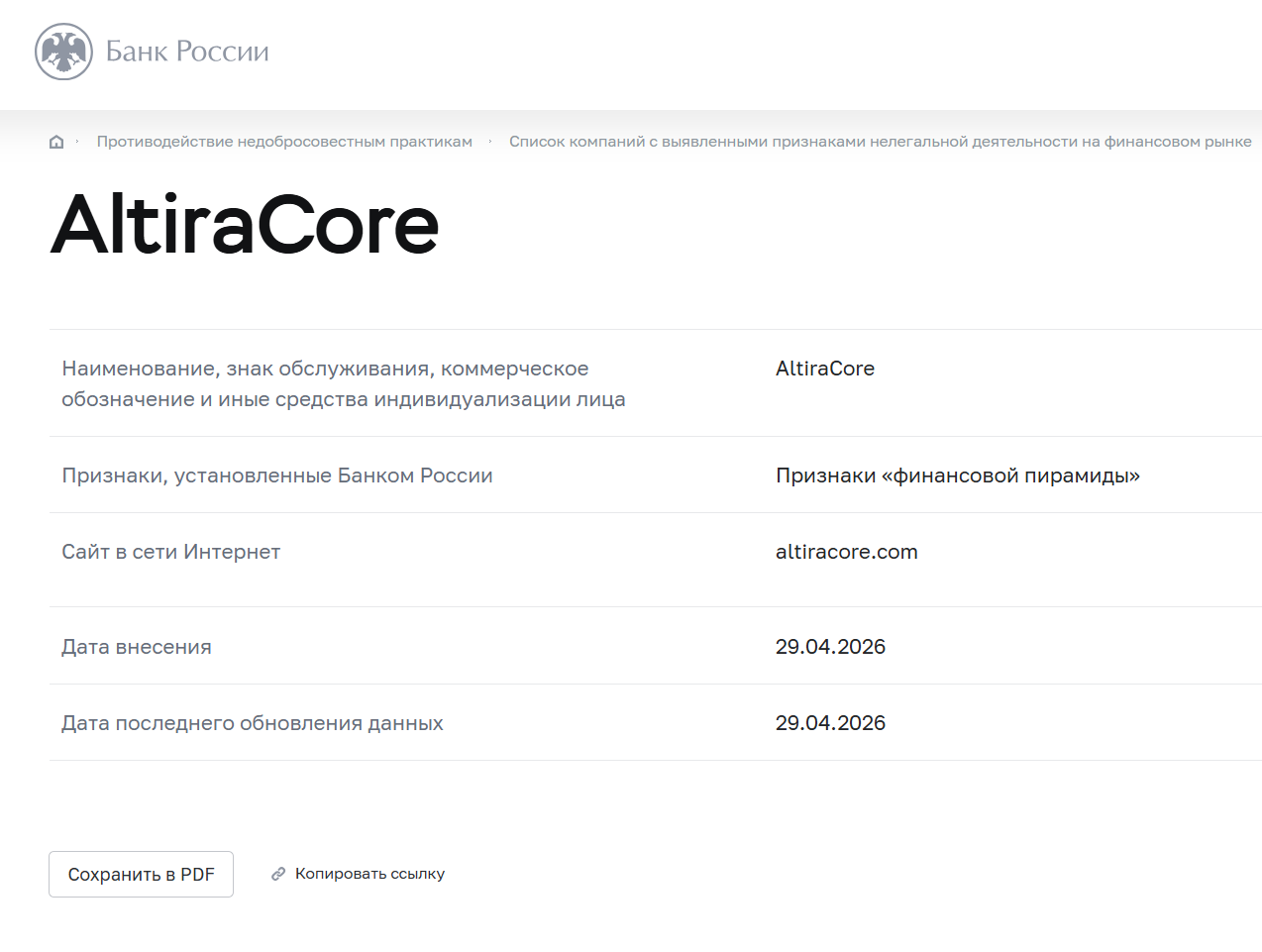This screenshot has width=1262, height=952.
Task: Select the AltiraCore name value in table
Action: tap(825, 369)
